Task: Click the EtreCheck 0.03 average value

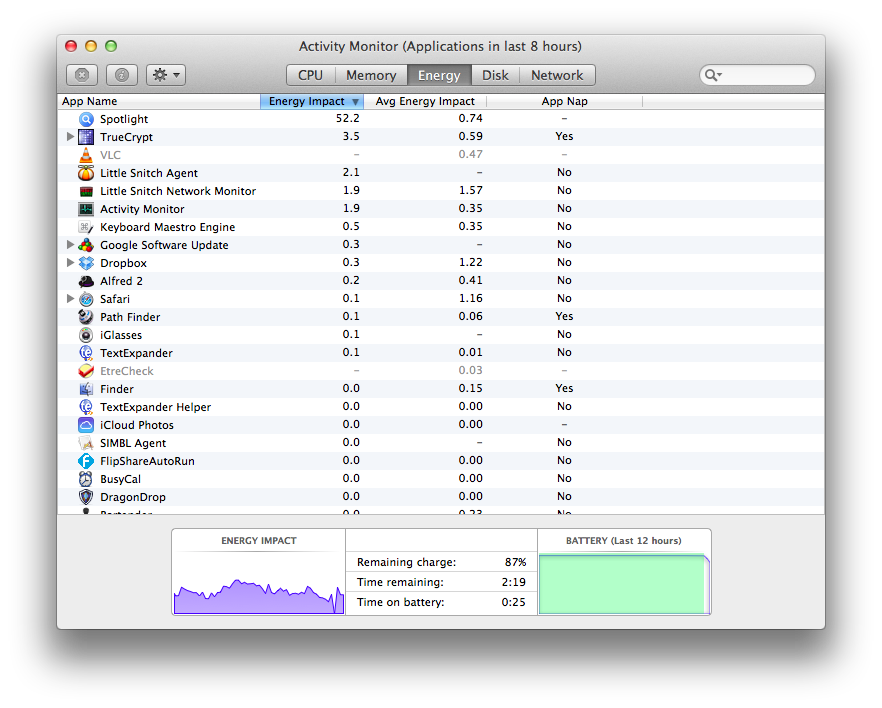Action: 470,370
